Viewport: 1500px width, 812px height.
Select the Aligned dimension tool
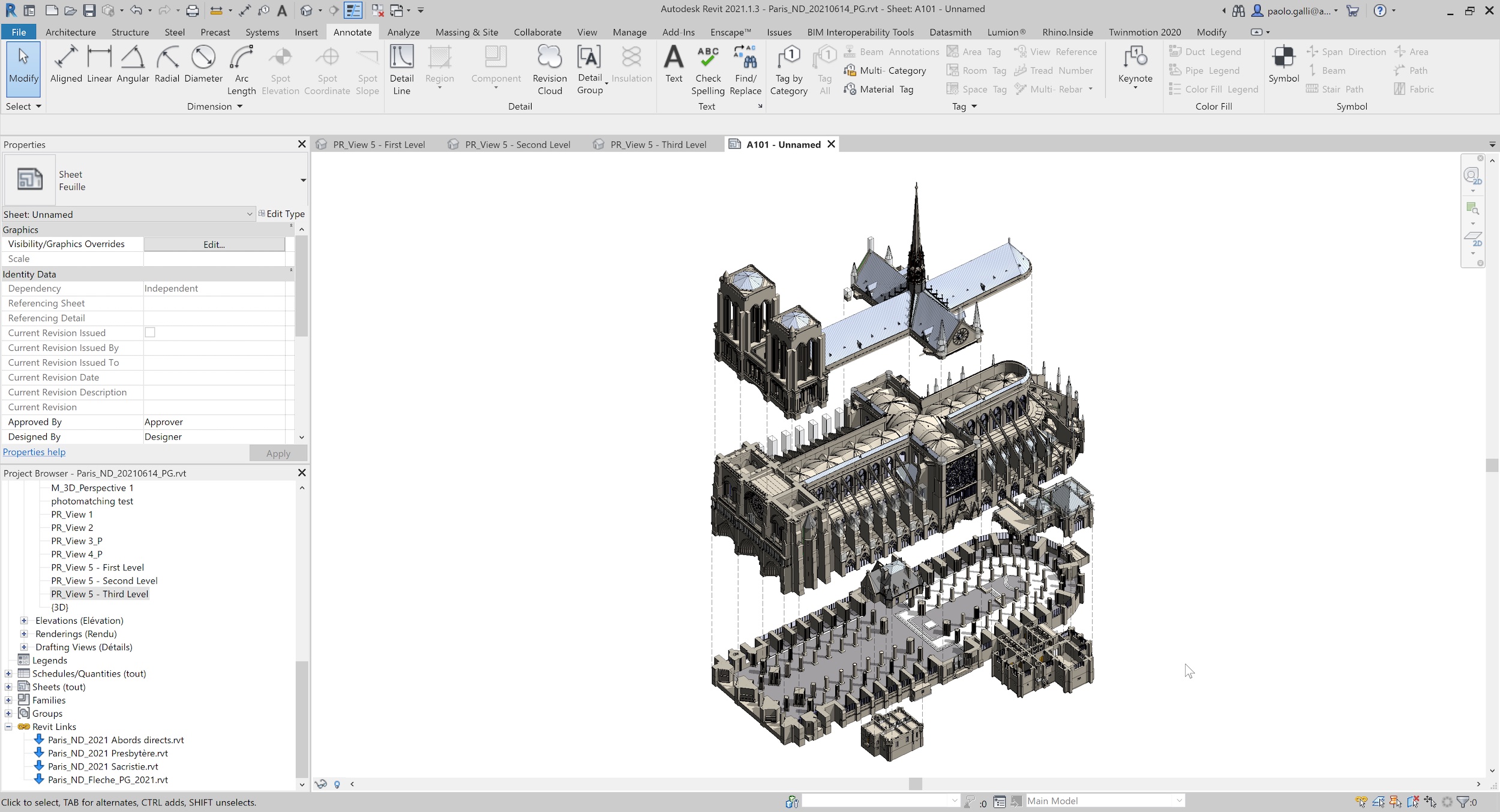tap(66, 64)
